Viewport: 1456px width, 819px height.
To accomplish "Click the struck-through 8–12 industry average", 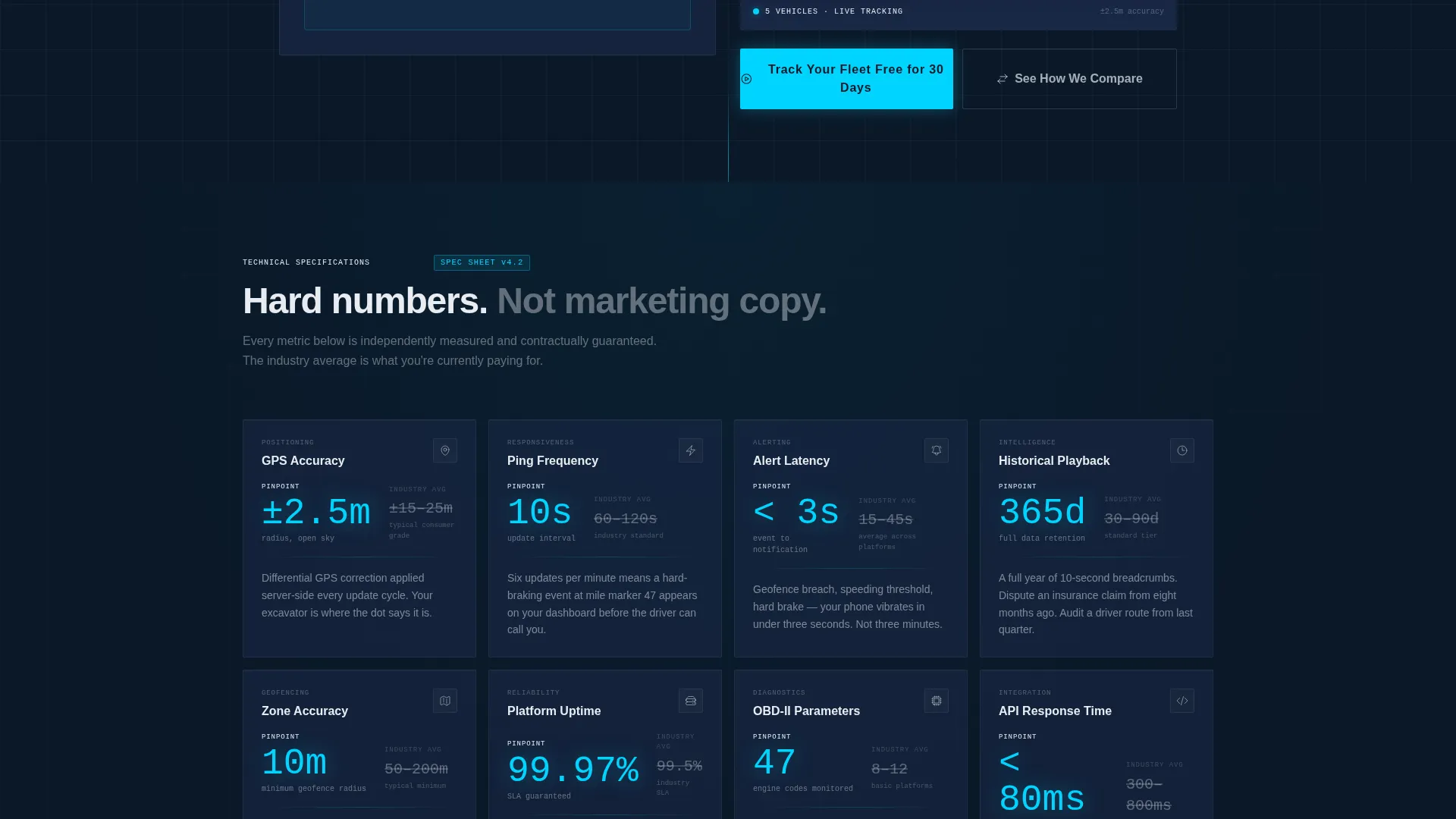I will [890, 769].
